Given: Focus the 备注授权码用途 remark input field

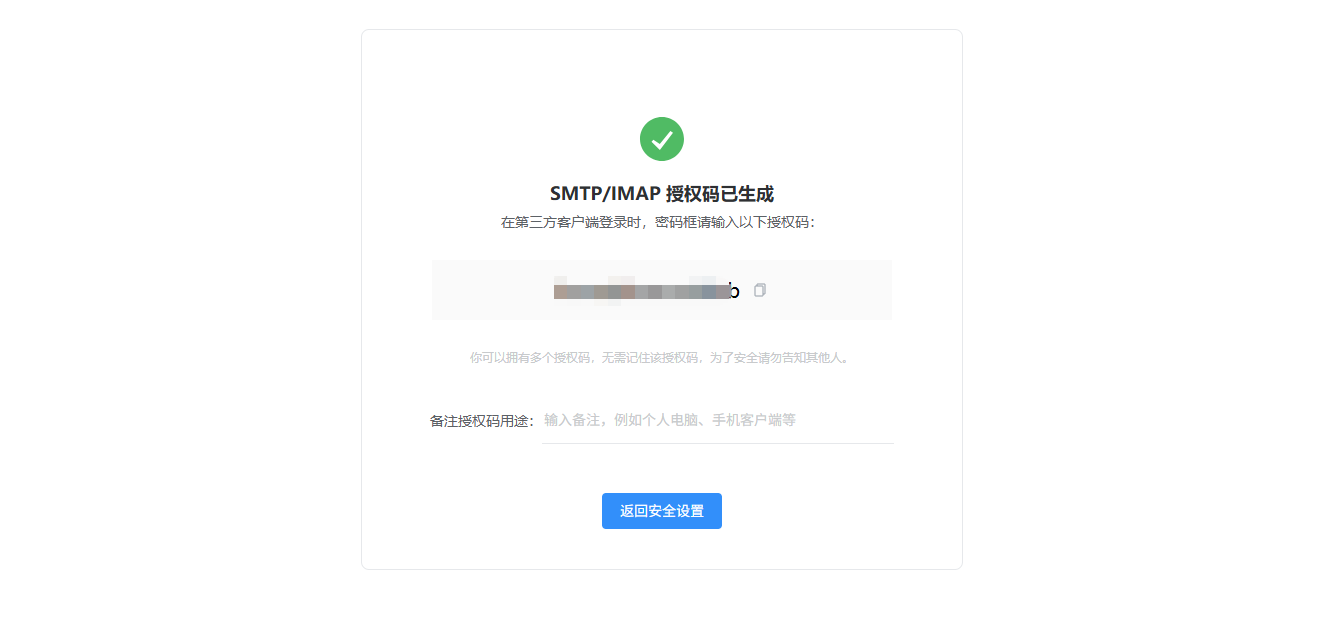Looking at the screenshot, I should click(718, 420).
